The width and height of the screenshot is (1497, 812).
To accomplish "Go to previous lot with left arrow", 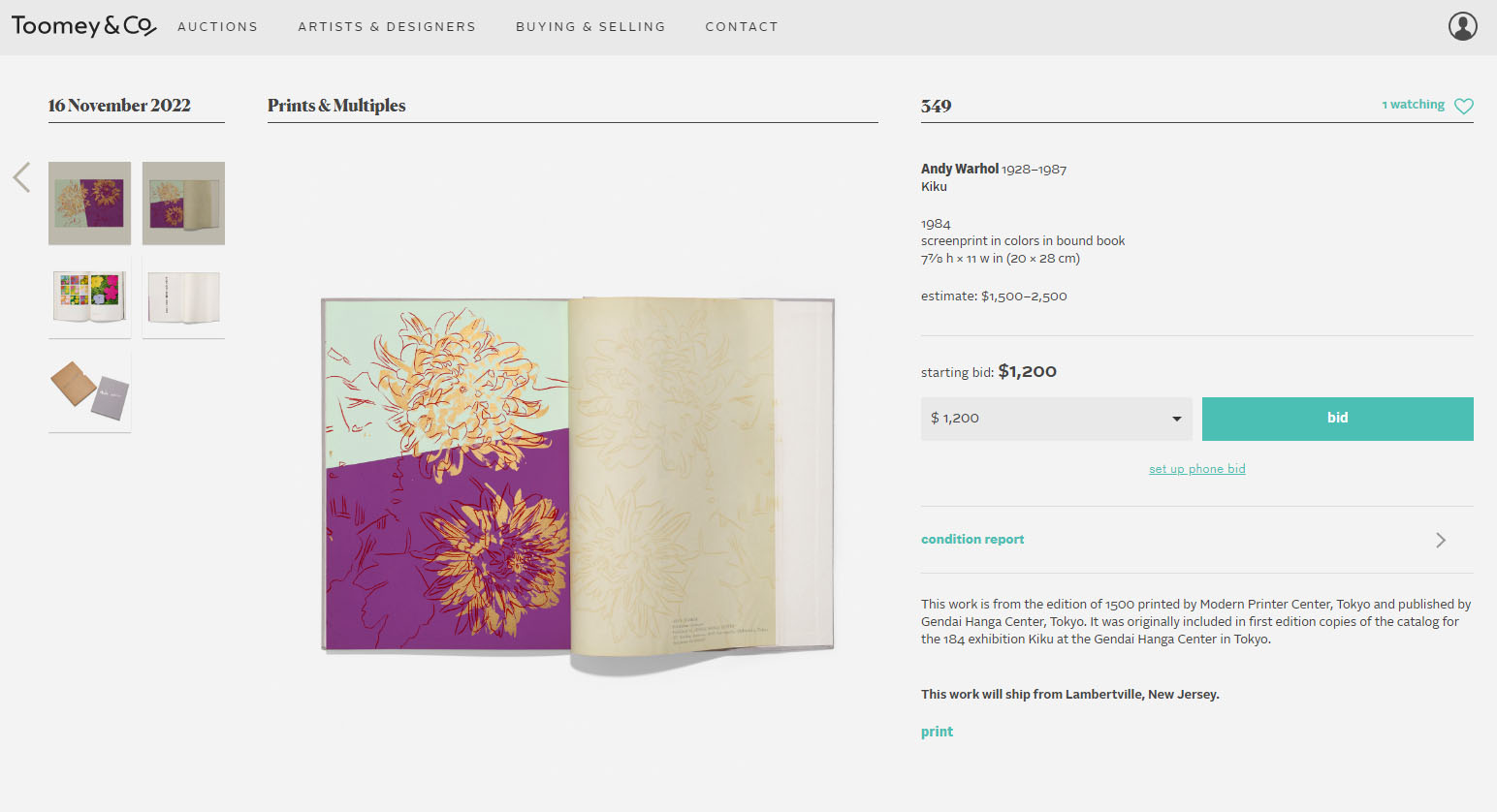I will click(22, 177).
